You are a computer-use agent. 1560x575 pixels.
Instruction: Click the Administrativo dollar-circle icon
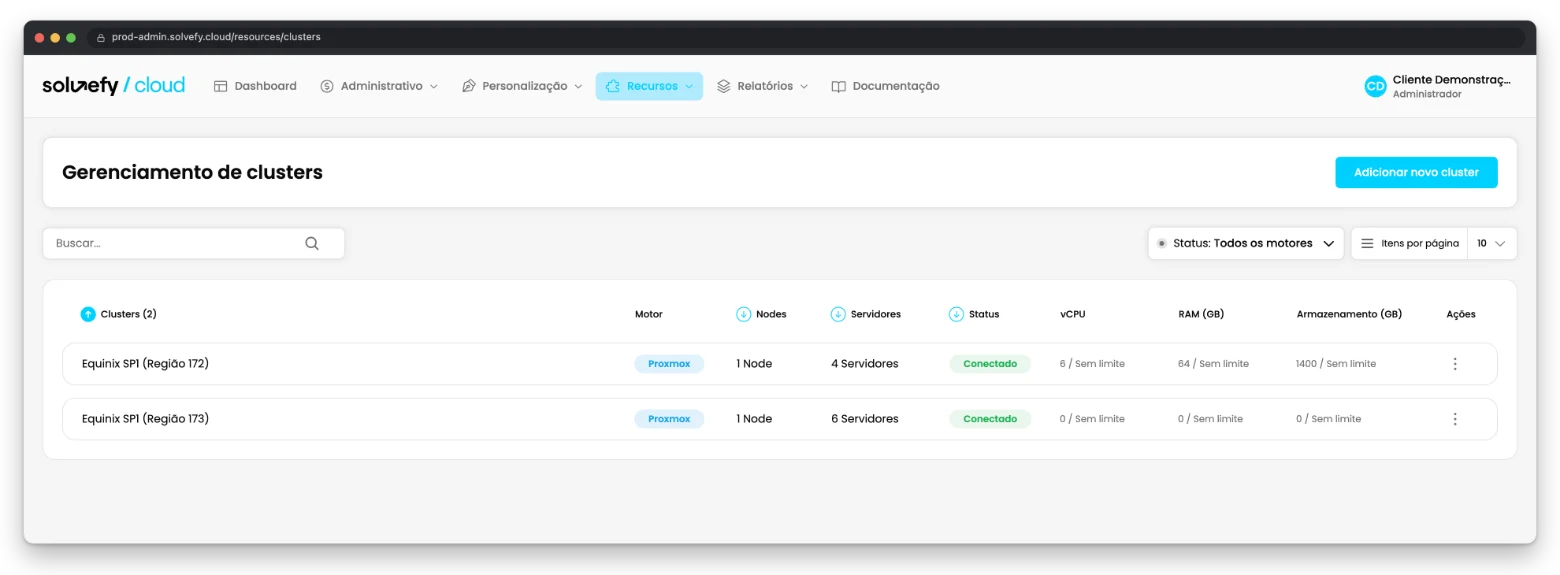tap(327, 86)
